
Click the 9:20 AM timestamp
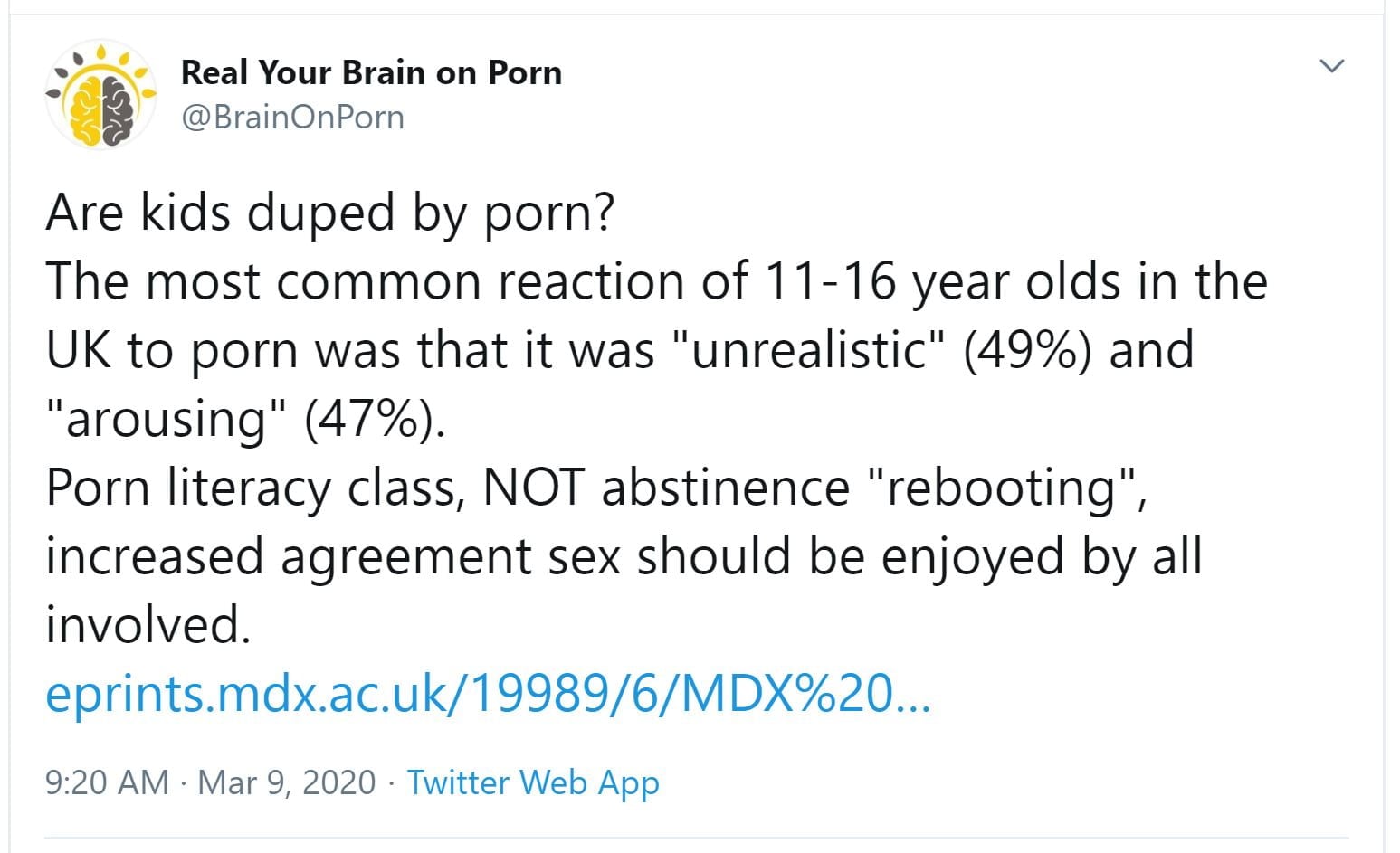tap(107, 782)
